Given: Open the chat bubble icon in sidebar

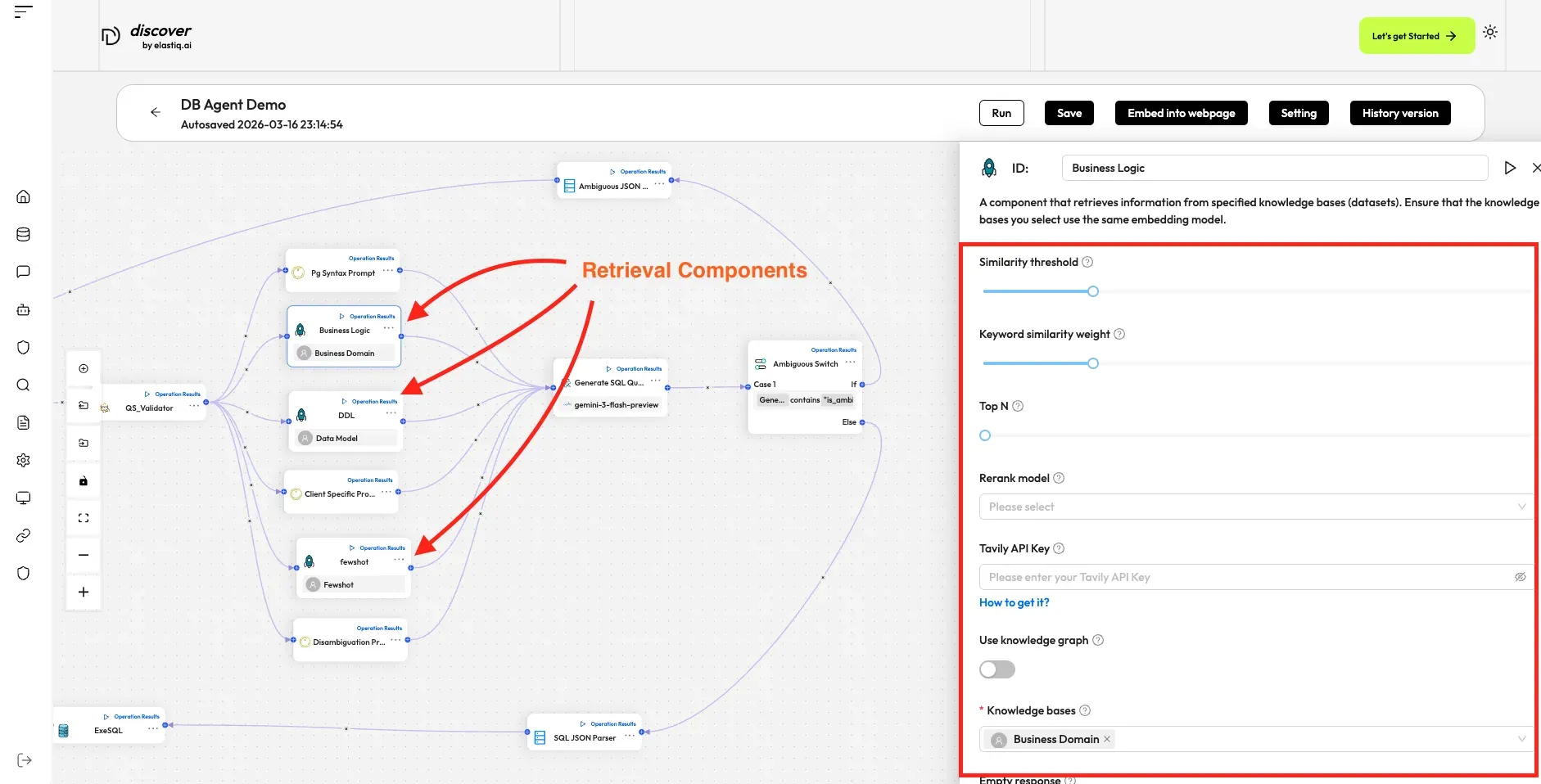Looking at the screenshot, I should pos(23,272).
